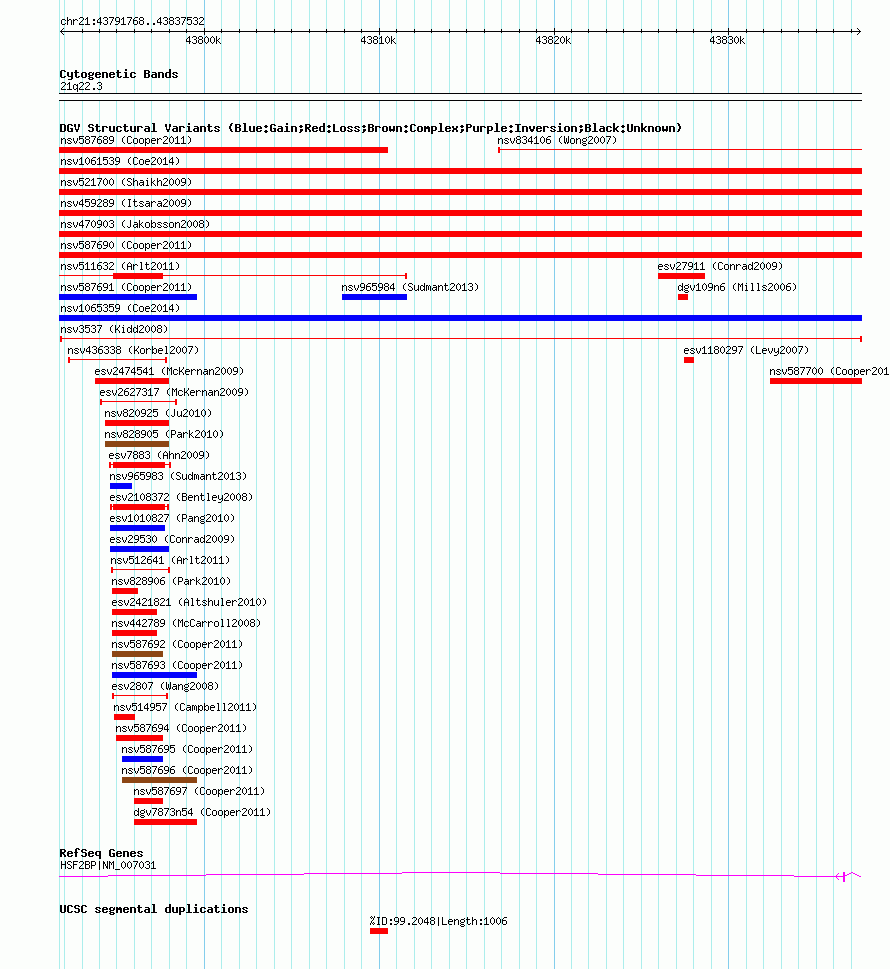Select the blue bar under nsv965984
Screen dimensions: 890x969
click(375, 297)
